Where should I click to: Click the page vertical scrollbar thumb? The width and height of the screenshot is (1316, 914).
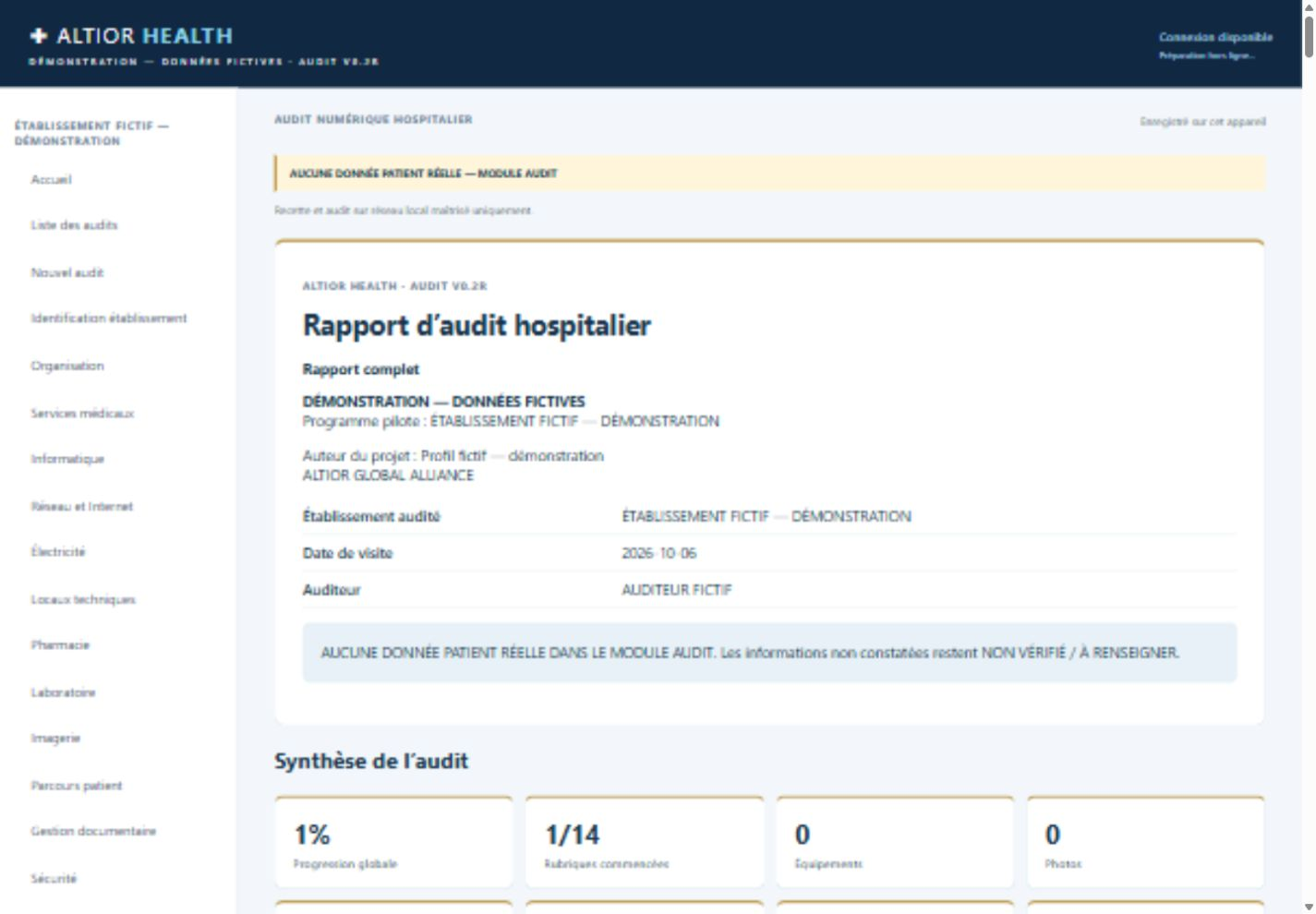[x=1309, y=35]
